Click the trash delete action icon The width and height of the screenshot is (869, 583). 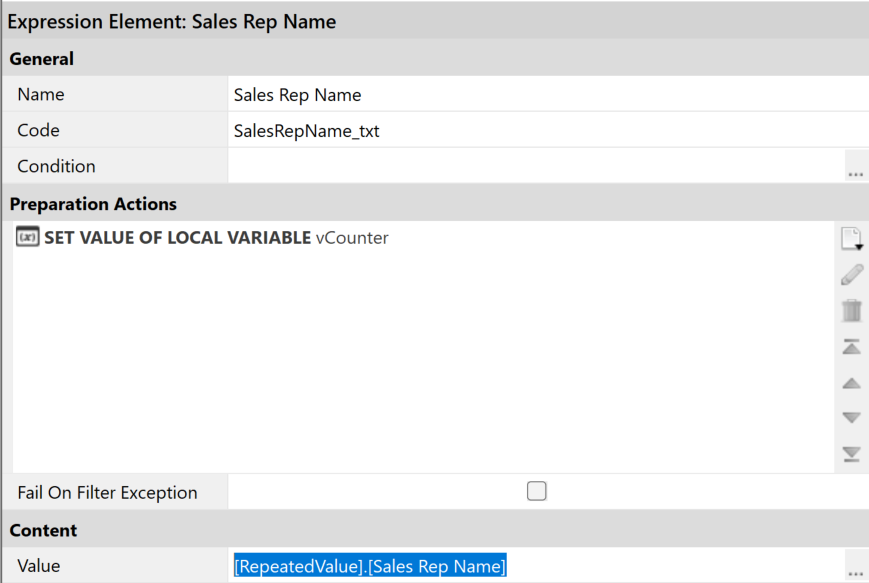coord(851,311)
